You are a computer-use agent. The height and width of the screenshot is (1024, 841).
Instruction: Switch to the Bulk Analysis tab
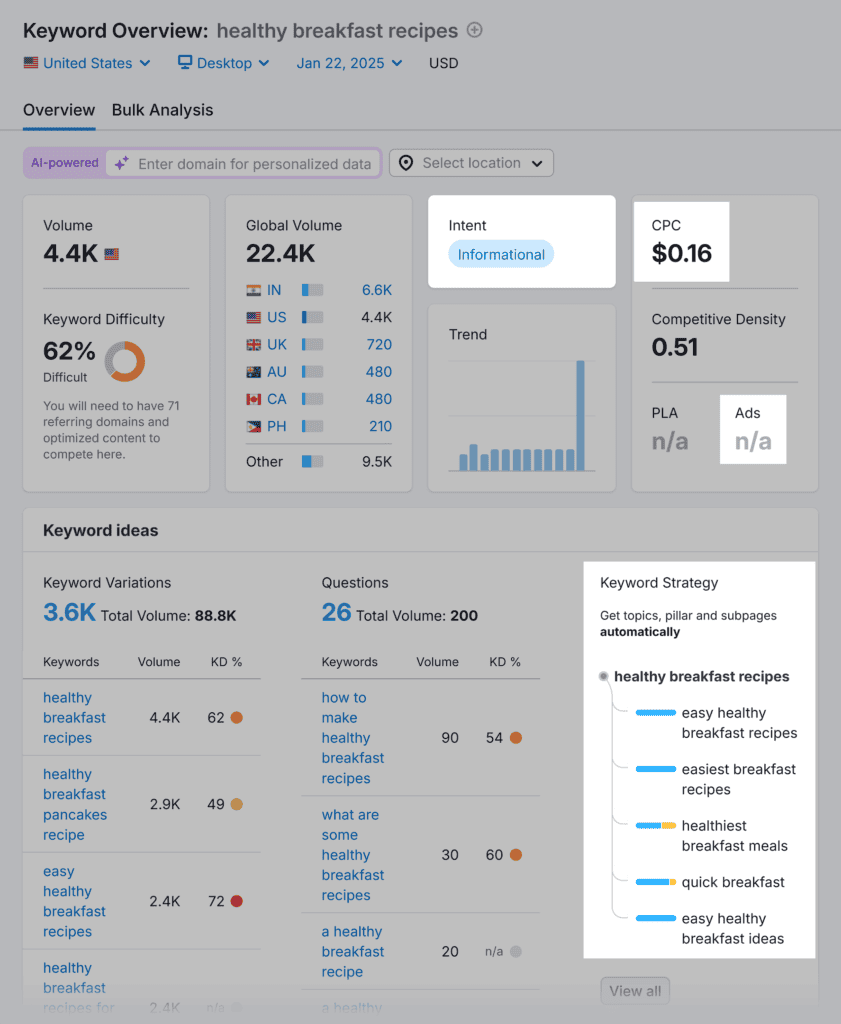click(162, 110)
